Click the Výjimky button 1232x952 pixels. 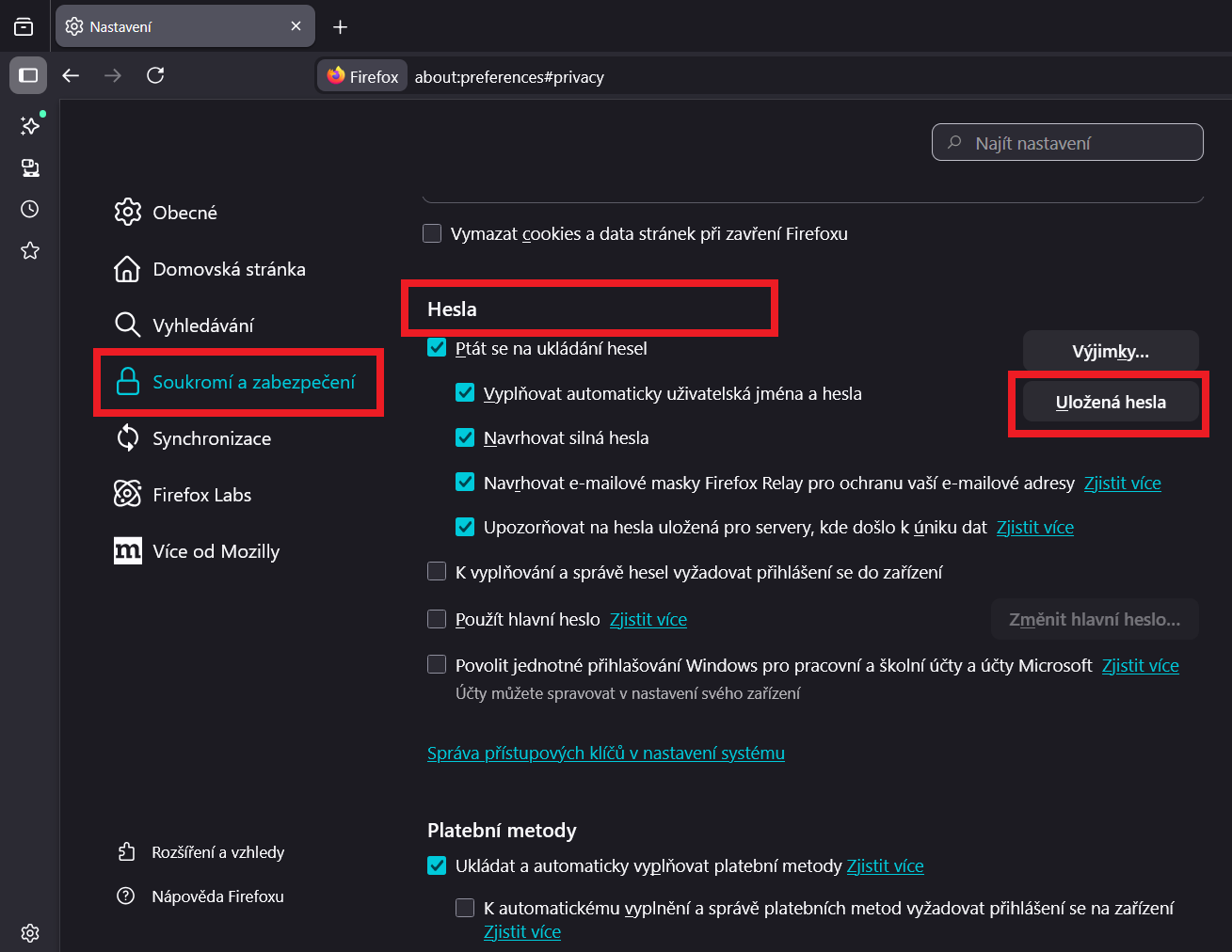[1111, 352]
